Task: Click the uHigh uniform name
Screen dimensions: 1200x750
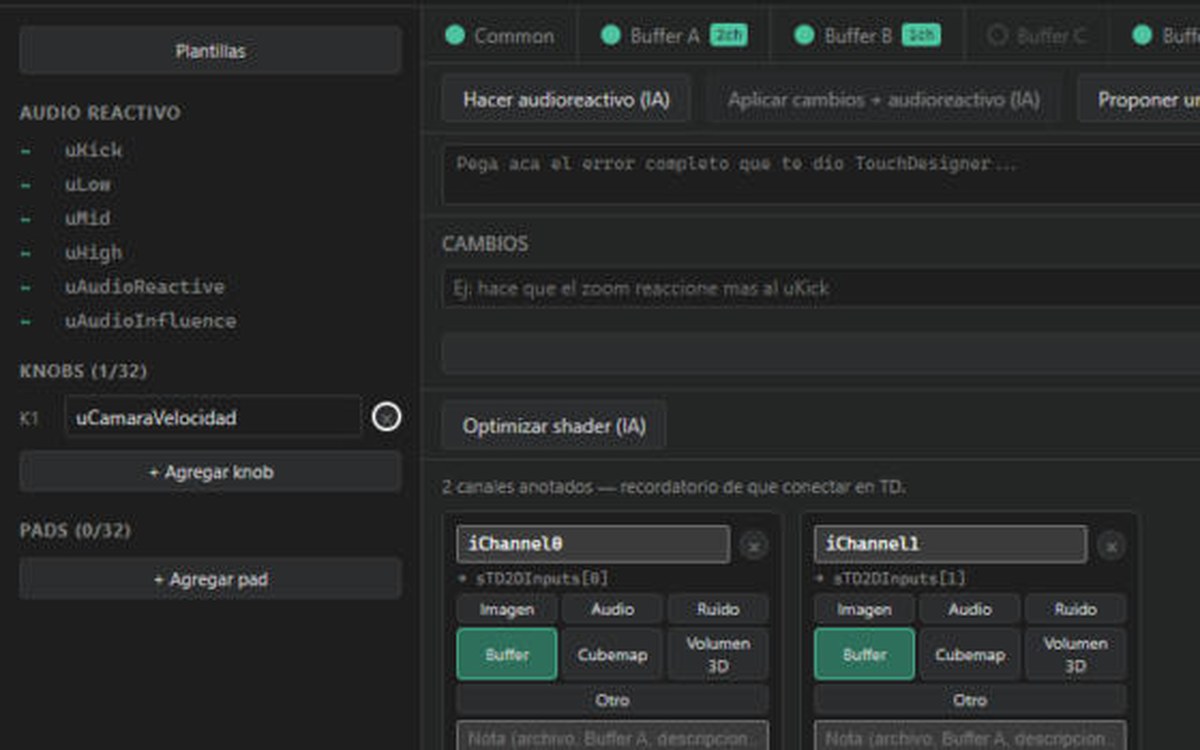Action: (x=94, y=252)
